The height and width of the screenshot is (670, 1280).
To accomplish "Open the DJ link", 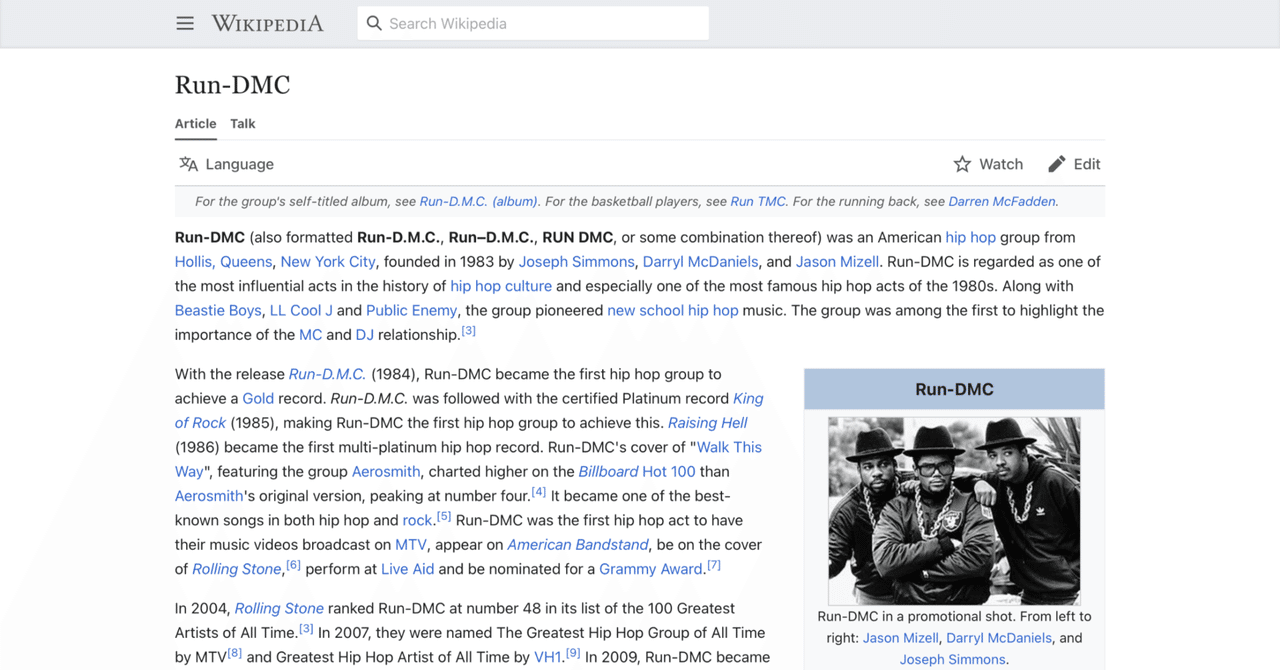I will tap(365, 335).
